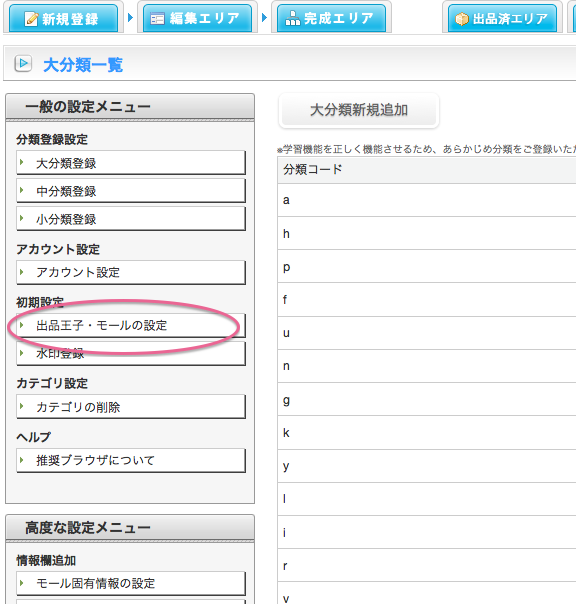Viewport: 576px width, 604px height.
Task: Open モール固有情報の設定 menu item
Action: coord(131,583)
